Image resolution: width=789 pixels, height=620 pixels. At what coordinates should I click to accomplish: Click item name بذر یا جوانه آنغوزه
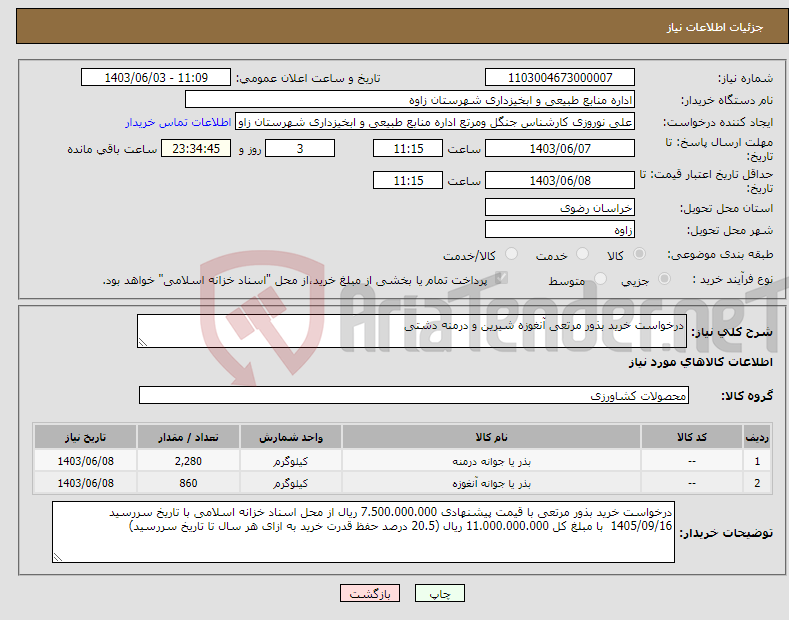pos(491,483)
